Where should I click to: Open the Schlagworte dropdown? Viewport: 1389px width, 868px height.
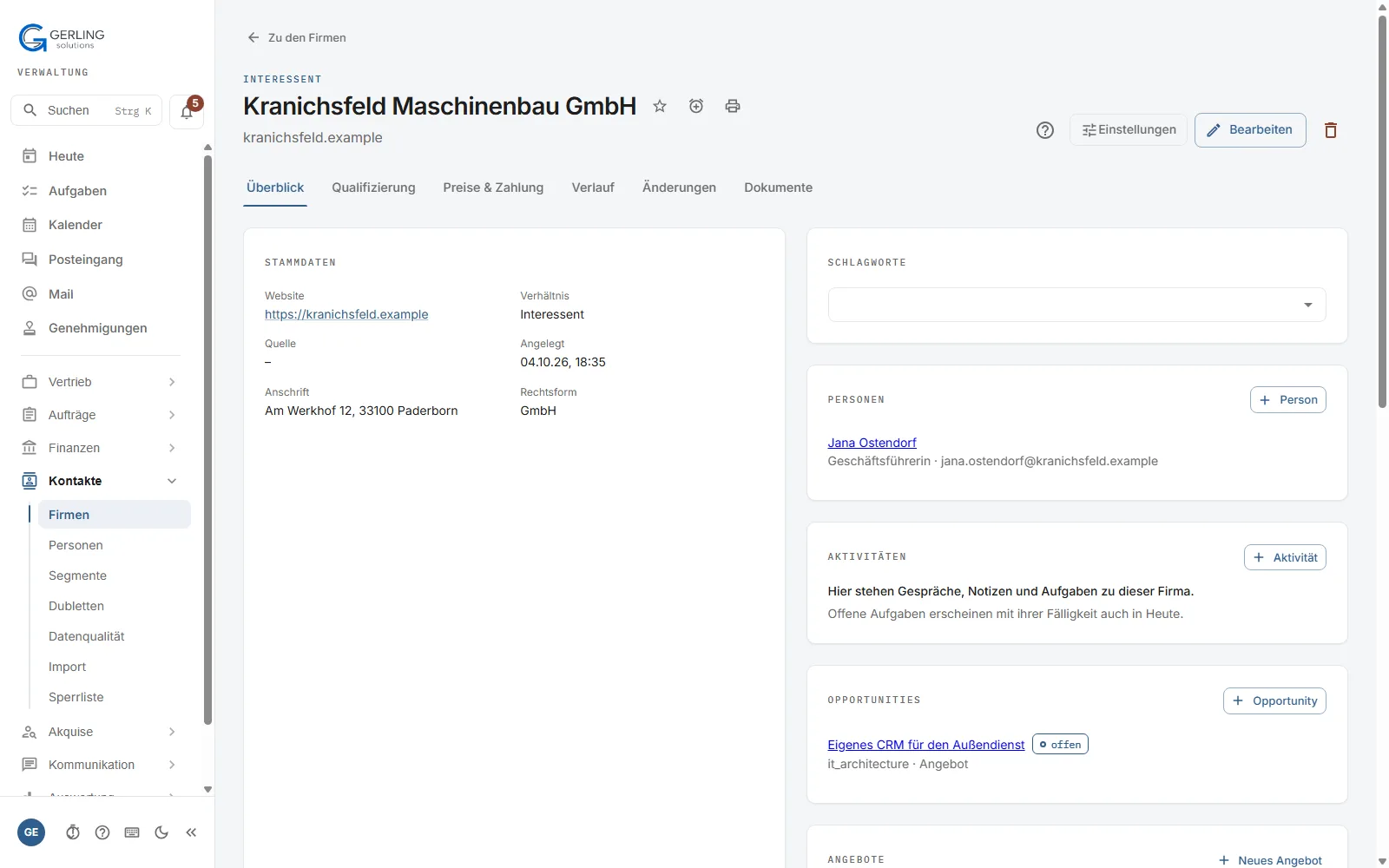1076,305
